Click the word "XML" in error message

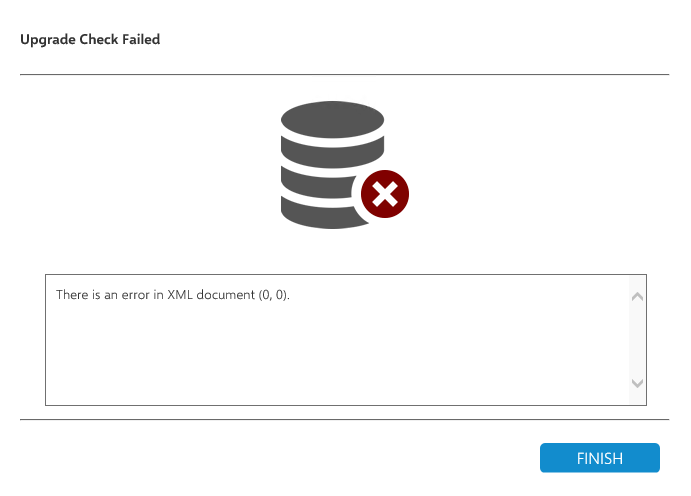[180, 297]
